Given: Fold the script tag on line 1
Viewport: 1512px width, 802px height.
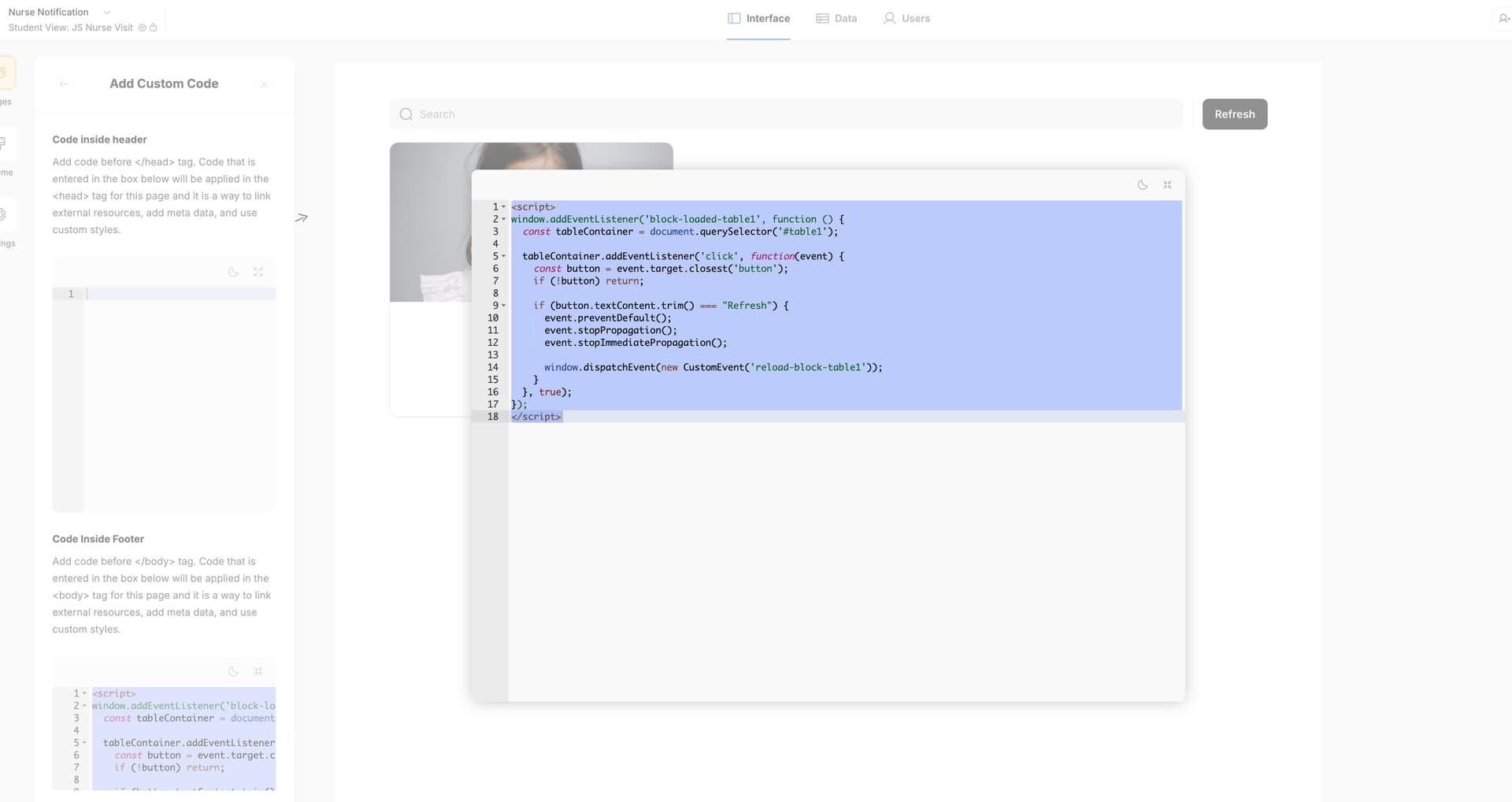Looking at the screenshot, I should coord(504,207).
